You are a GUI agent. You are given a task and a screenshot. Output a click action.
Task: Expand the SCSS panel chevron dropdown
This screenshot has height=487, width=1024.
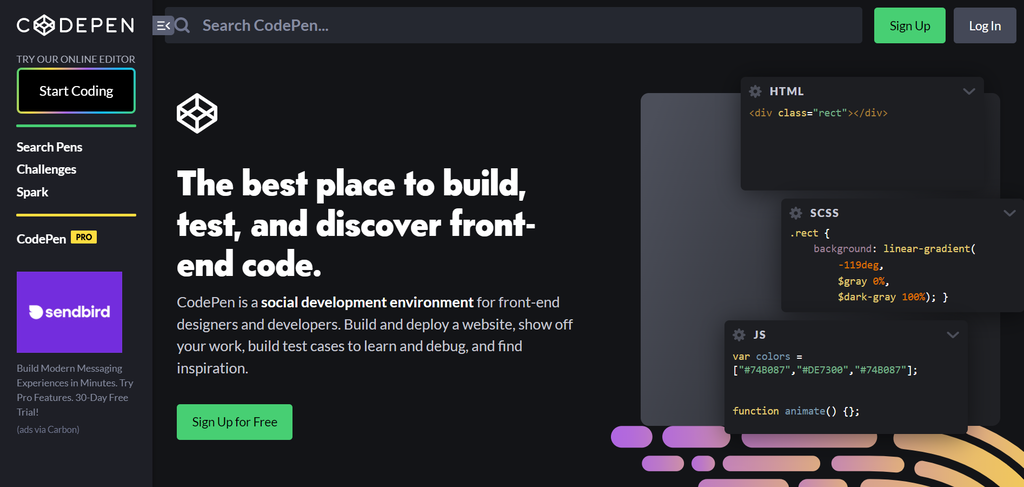click(x=1009, y=213)
